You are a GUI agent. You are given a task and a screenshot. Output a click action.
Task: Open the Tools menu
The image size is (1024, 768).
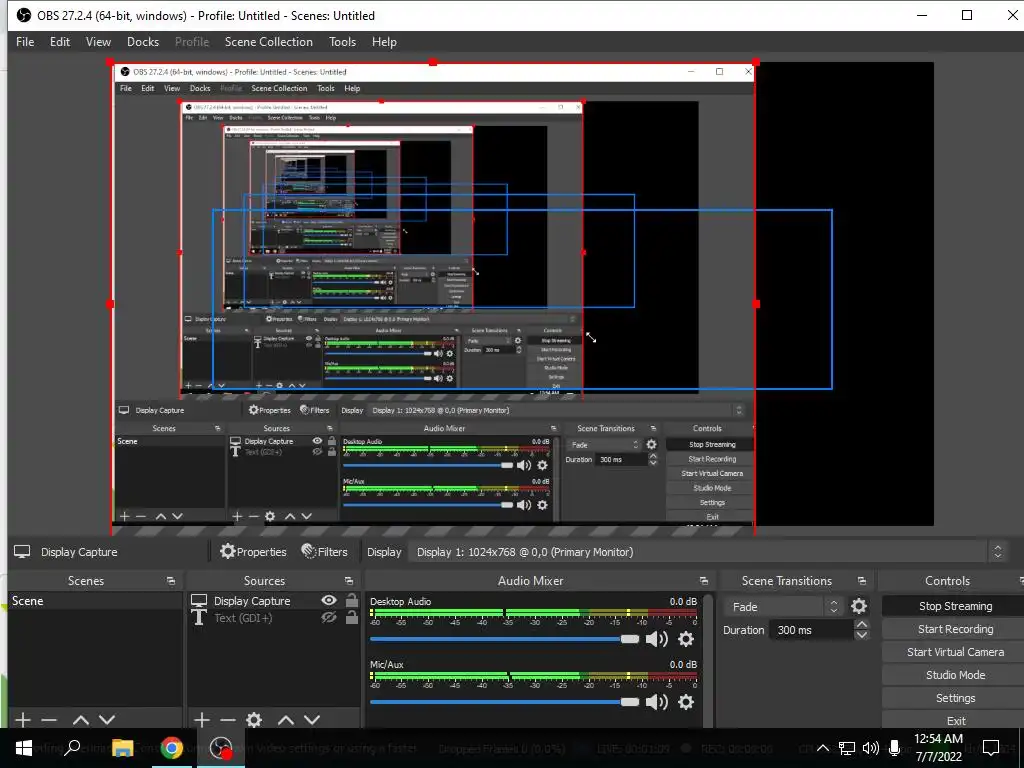[342, 42]
